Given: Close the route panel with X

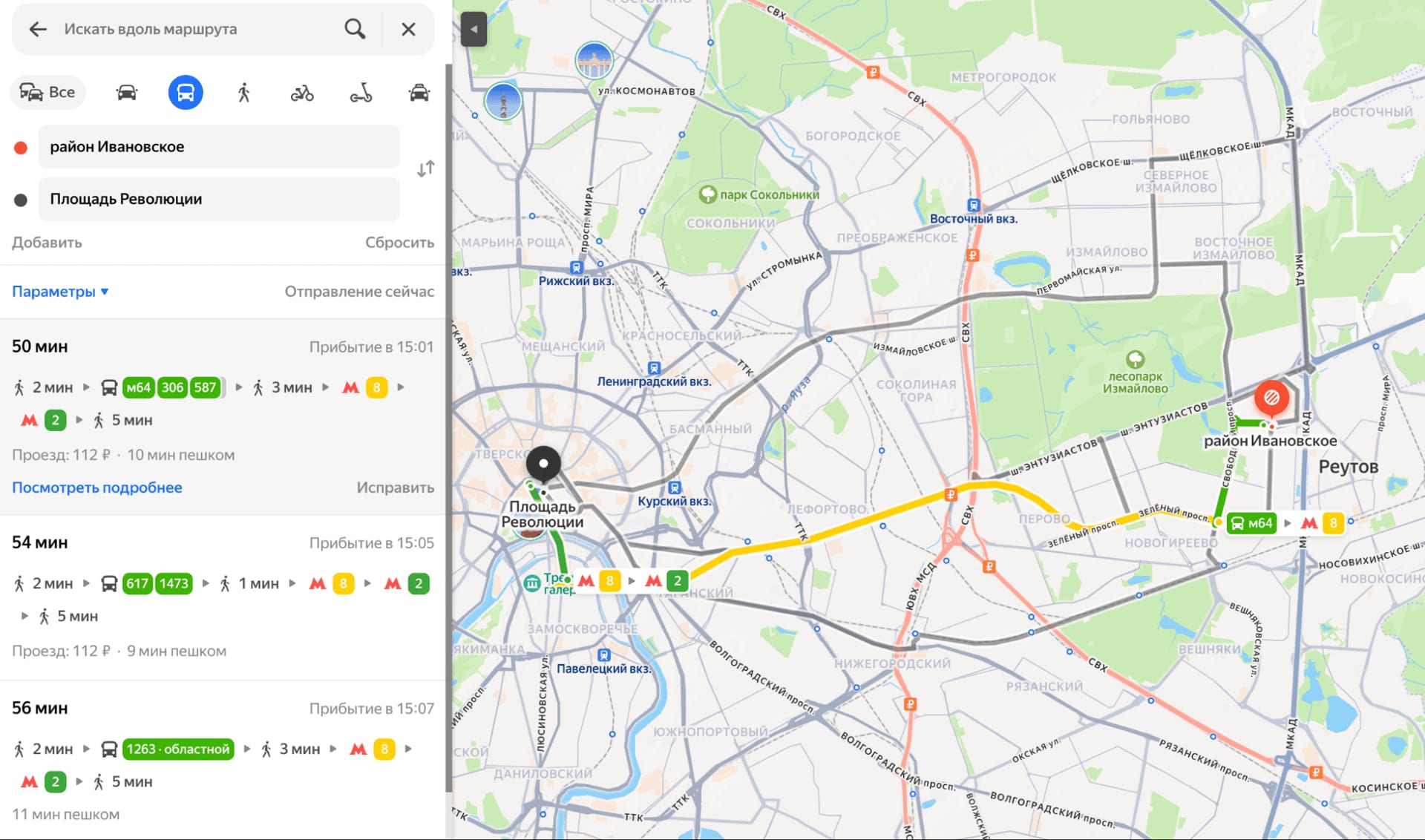Looking at the screenshot, I should click(408, 29).
